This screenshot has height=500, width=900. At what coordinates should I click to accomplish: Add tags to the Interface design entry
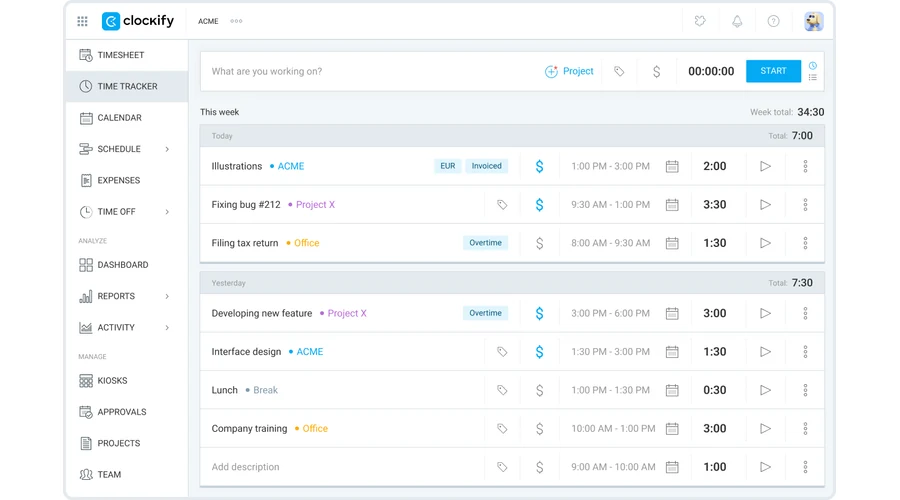[x=502, y=352]
